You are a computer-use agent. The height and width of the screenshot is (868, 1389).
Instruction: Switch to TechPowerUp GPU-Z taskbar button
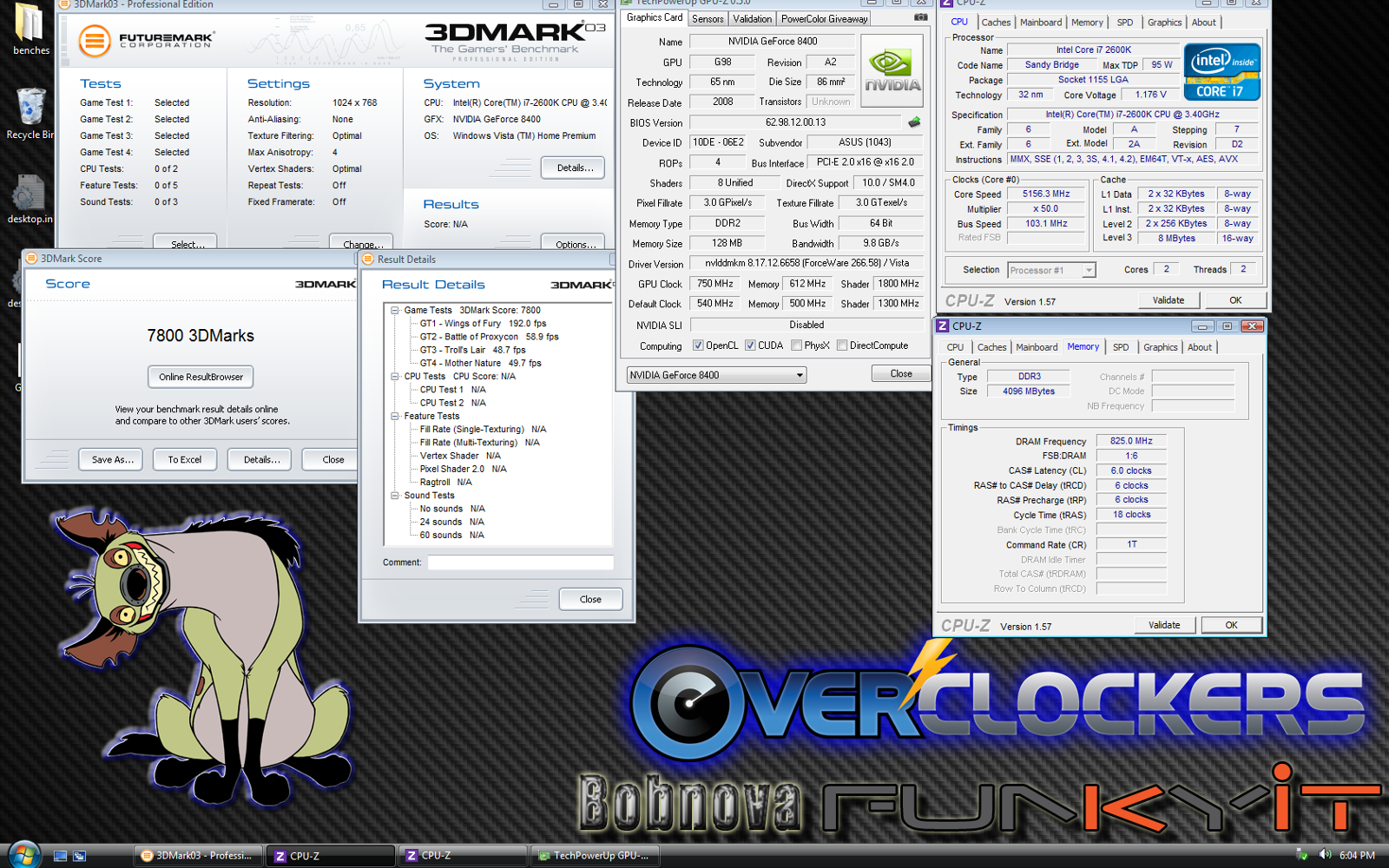[x=595, y=856]
